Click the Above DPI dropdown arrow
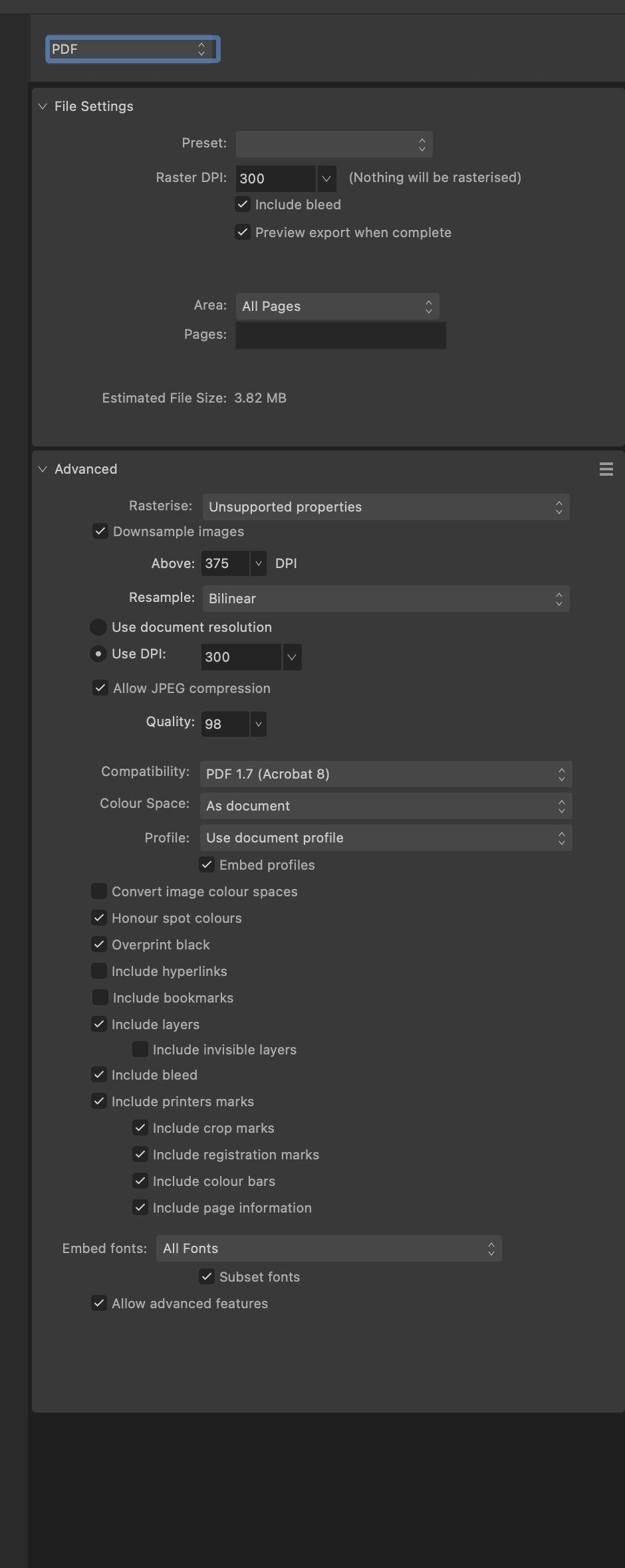 259,563
